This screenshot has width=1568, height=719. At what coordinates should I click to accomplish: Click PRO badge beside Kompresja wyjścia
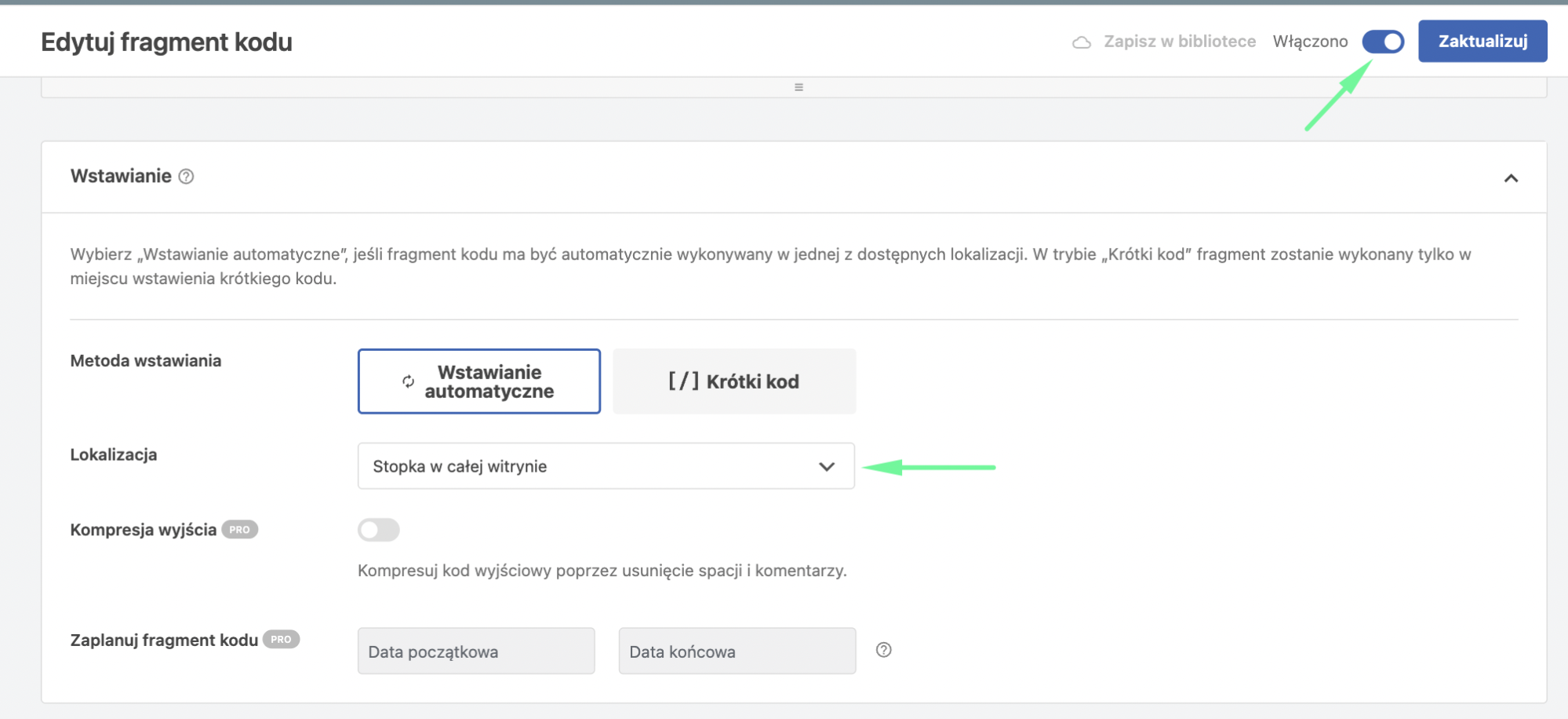[239, 530]
